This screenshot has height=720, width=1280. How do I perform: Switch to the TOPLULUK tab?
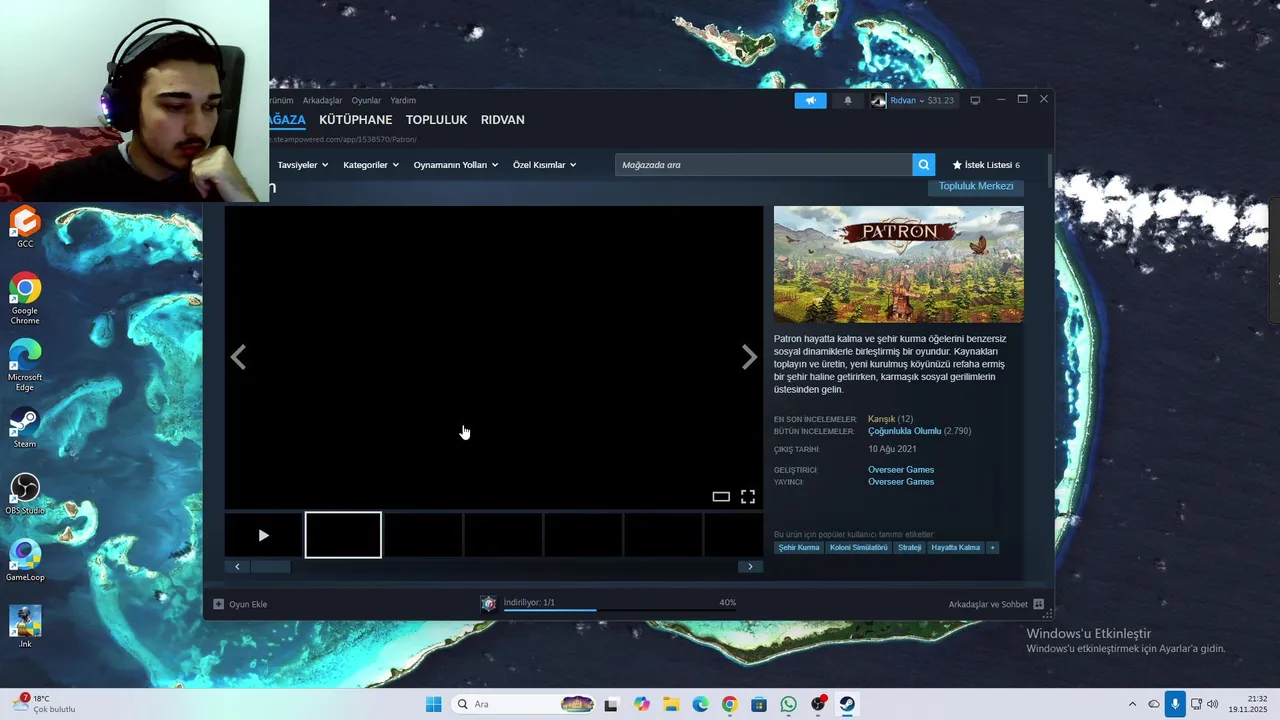pos(437,120)
